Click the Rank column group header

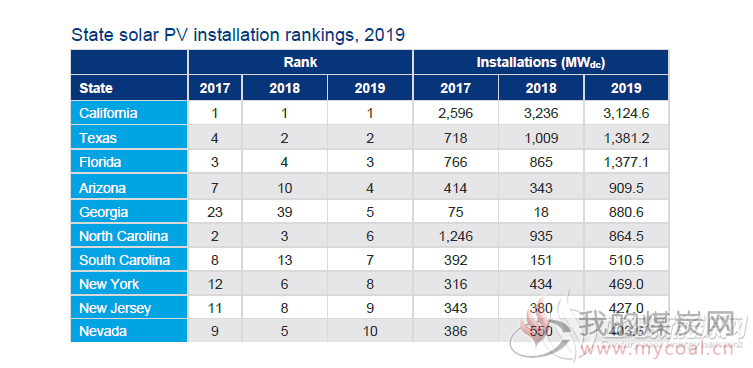pyautogui.click(x=300, y=62)
